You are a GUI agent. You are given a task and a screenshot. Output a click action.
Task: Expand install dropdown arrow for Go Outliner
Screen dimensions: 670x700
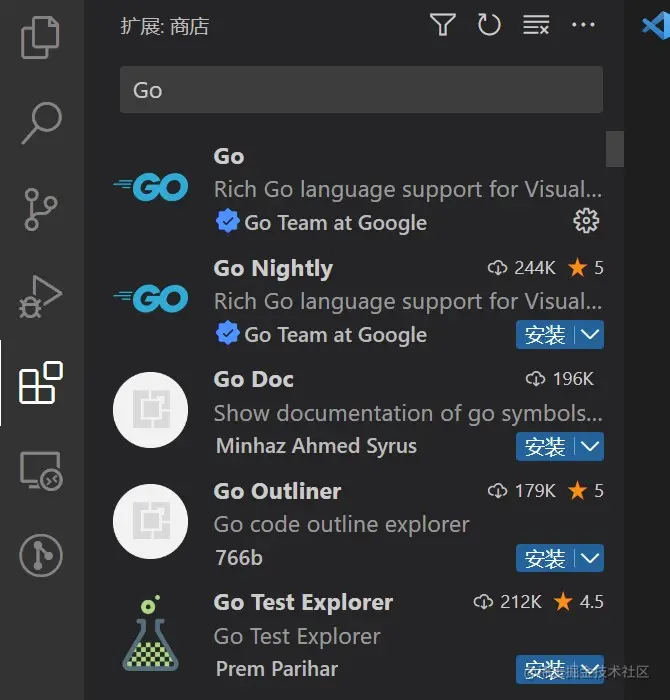pyautogui.click(x=591, y=558)
